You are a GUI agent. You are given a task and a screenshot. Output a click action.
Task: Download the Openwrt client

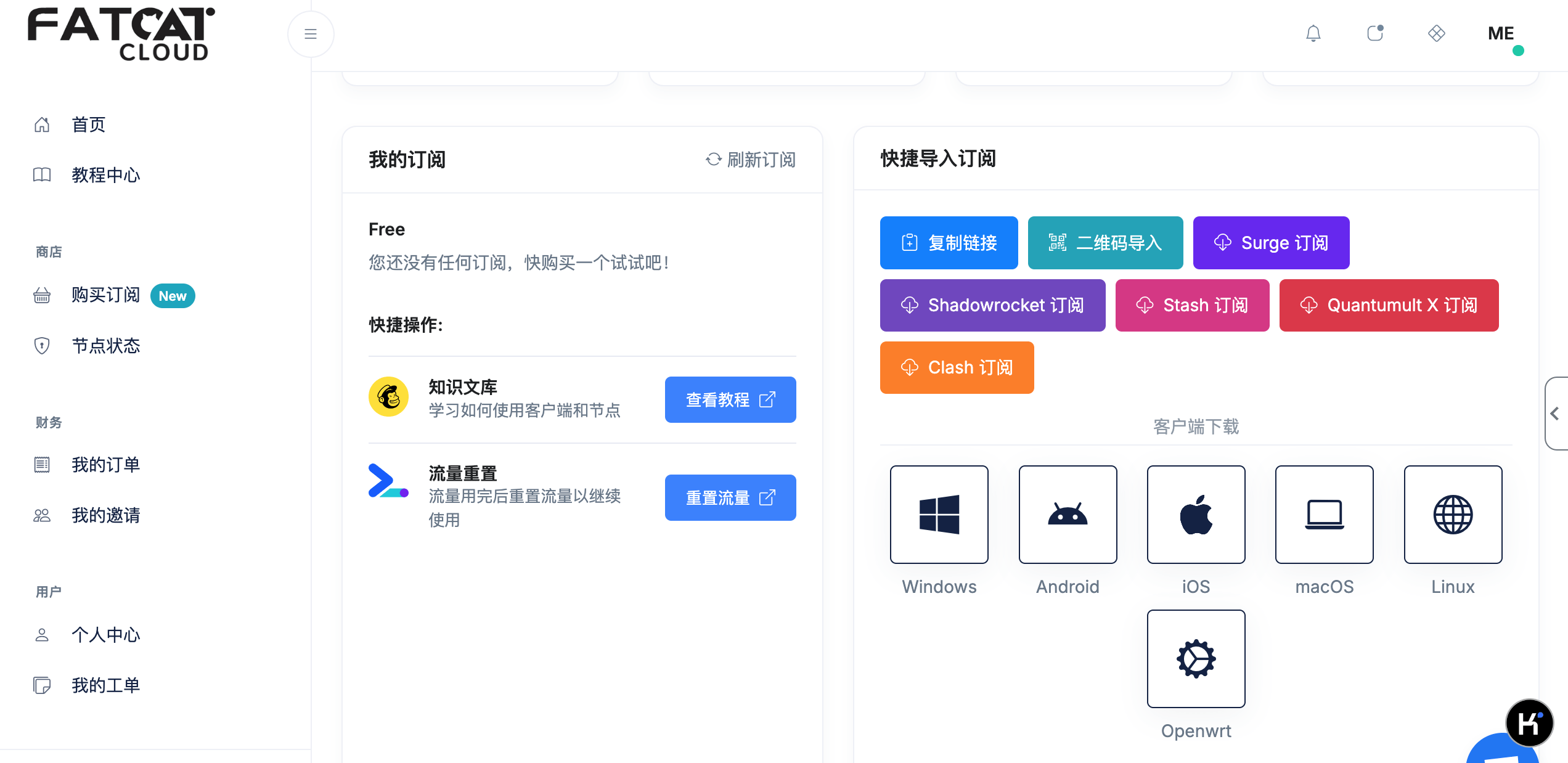[x=1196, y=659]
